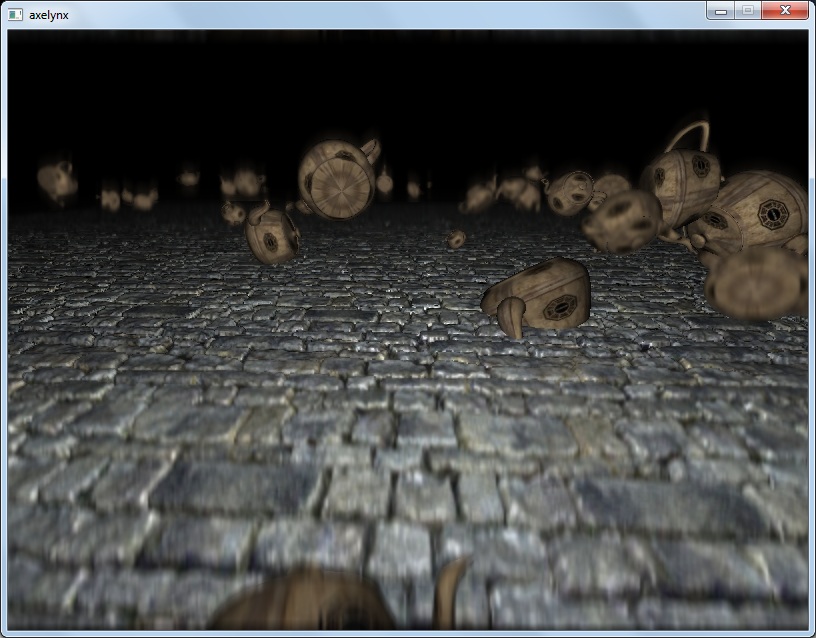
Task: Click the pair of distant teapots at left
Action: tap(130, 196)
